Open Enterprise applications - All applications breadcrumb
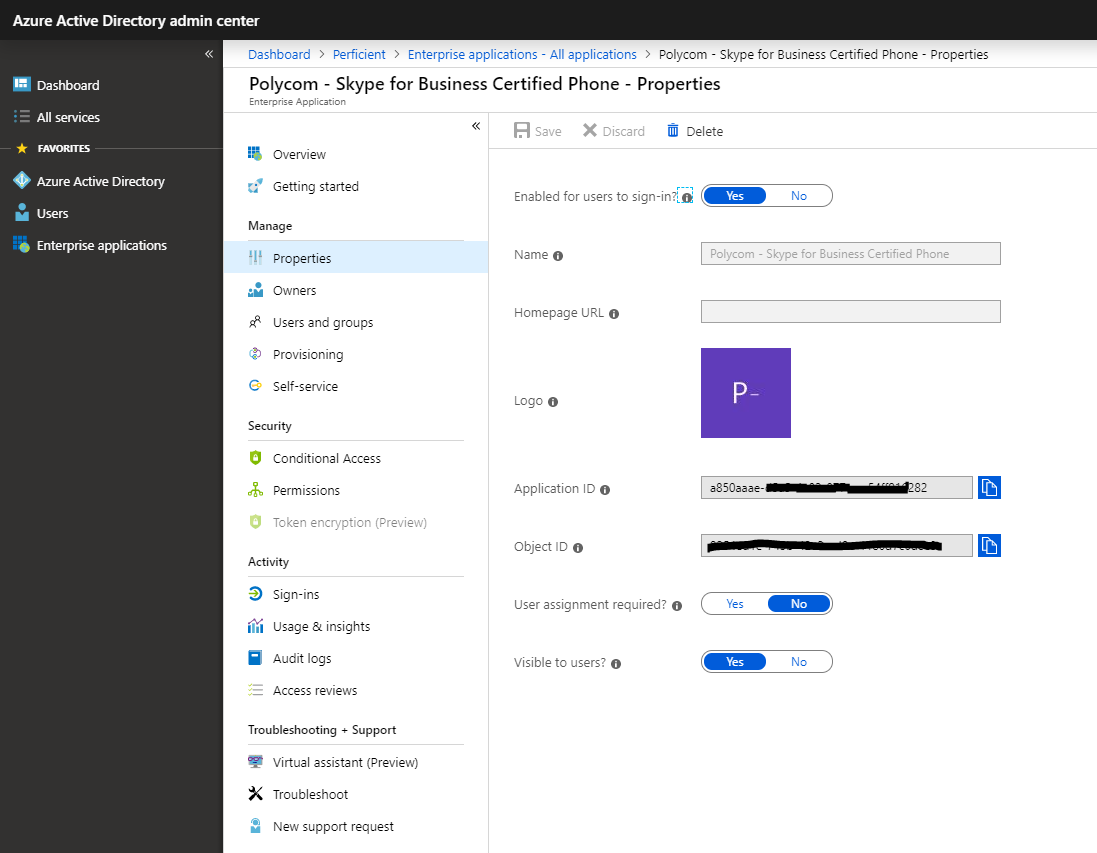 [x=522, y=55]
